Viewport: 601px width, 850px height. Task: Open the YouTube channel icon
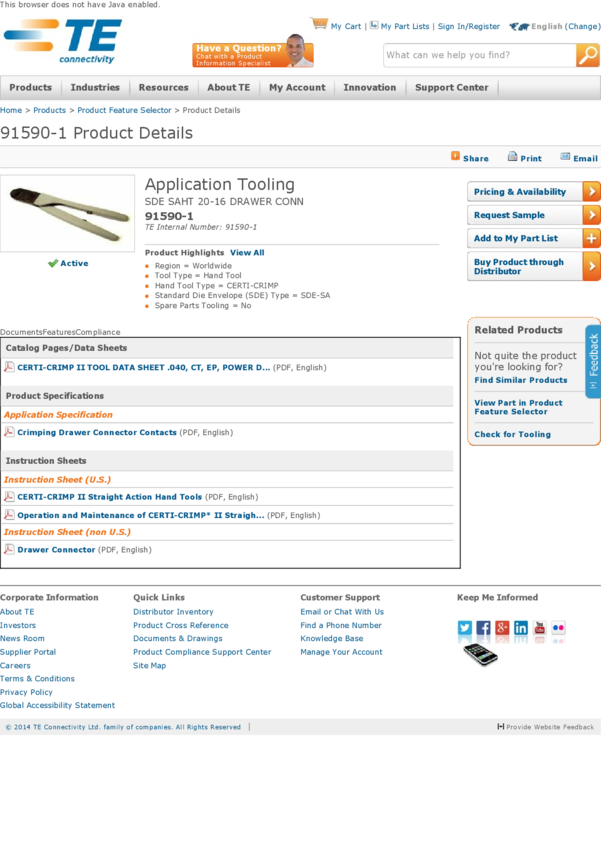point(540,628)
